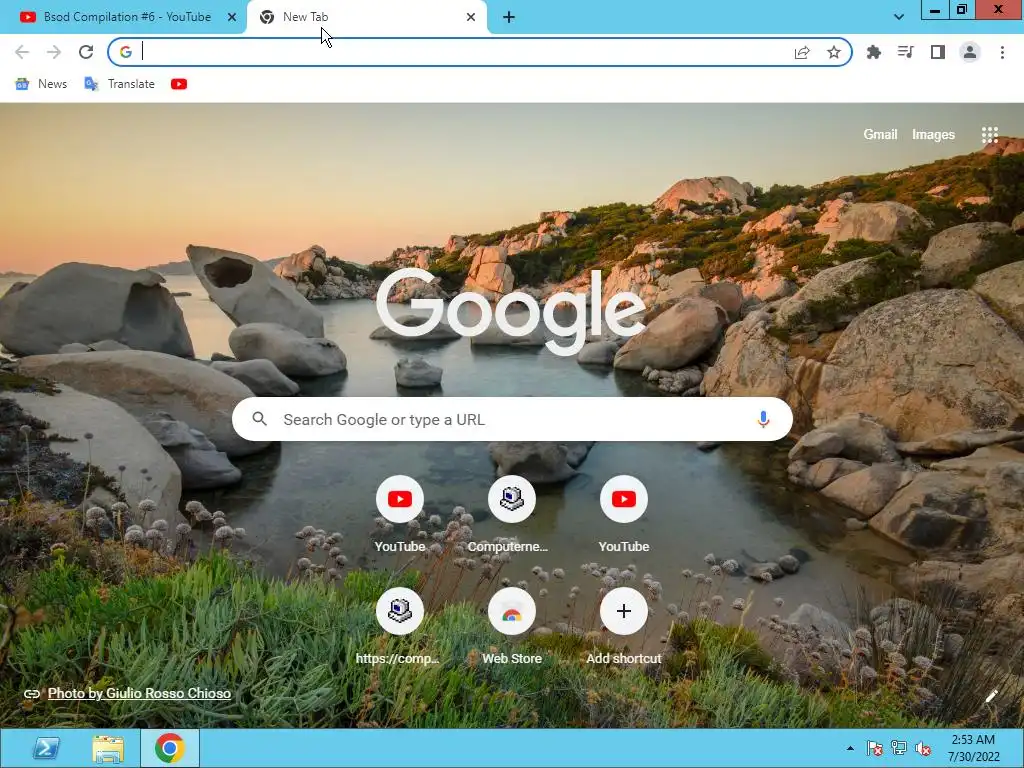Viewport: 1024px width, 768px height.
Task: Toggle the side panel icon
Action: [x=938, y=52]
